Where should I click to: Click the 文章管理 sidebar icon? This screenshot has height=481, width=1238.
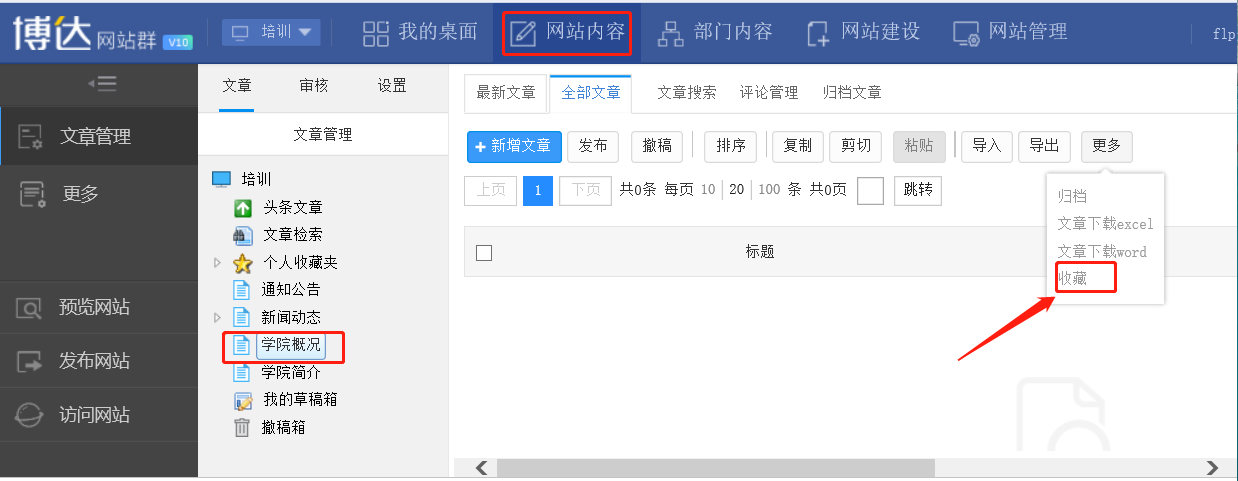point(31,137)
